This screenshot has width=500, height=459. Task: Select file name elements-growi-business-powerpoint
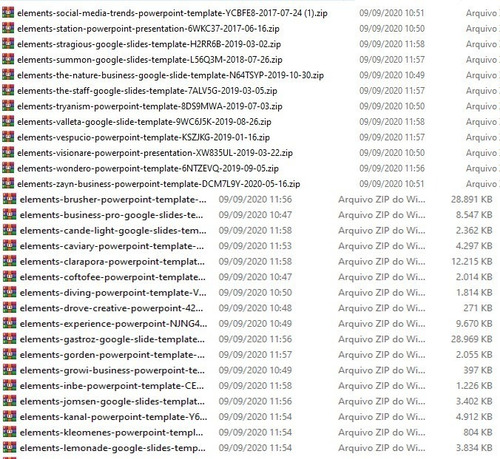tap(112, 370)
